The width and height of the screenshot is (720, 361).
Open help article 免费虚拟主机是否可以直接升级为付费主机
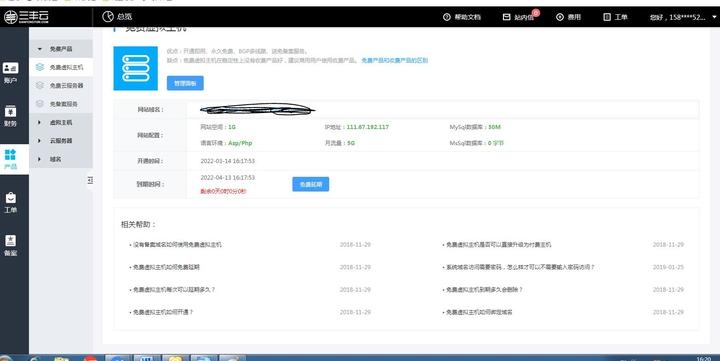[x=498, y=245]
